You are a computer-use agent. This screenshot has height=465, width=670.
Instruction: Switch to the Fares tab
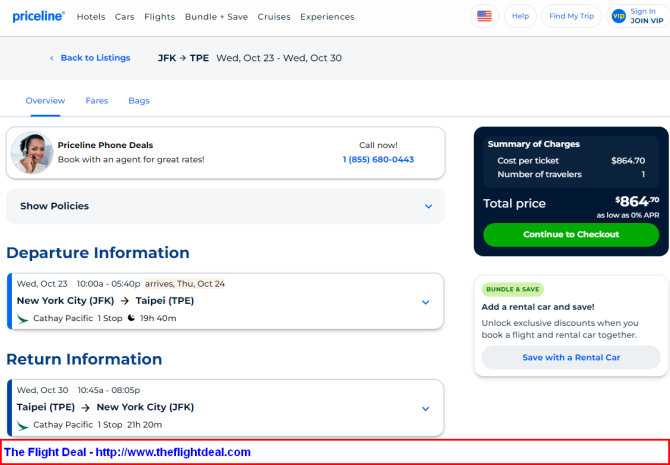click(x=97, y=101)
